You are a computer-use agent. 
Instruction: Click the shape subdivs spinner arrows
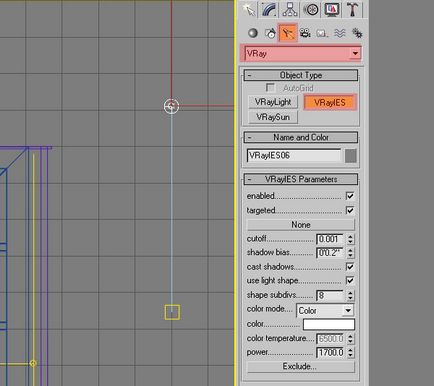pyautogui.click(x=350, y=295)
